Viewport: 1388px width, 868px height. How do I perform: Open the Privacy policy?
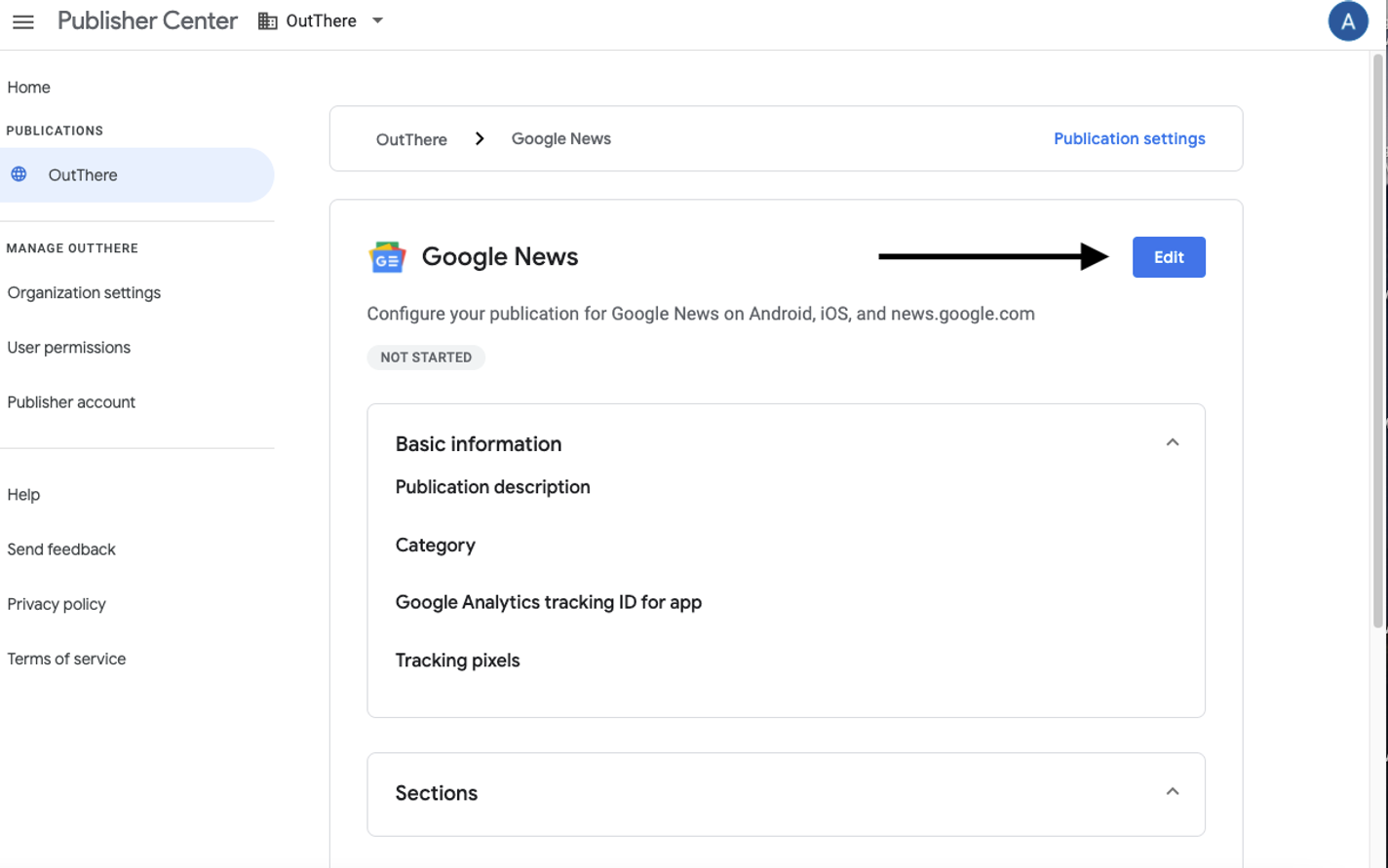(x=56, y=604)
